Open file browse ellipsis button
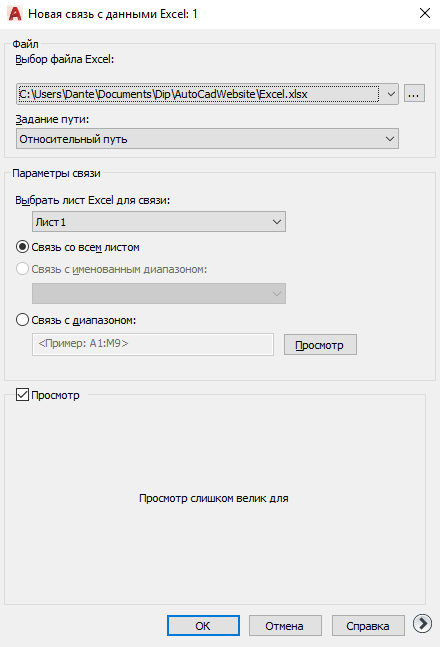Screen dimensions: 440x647 tap(414, 94)
